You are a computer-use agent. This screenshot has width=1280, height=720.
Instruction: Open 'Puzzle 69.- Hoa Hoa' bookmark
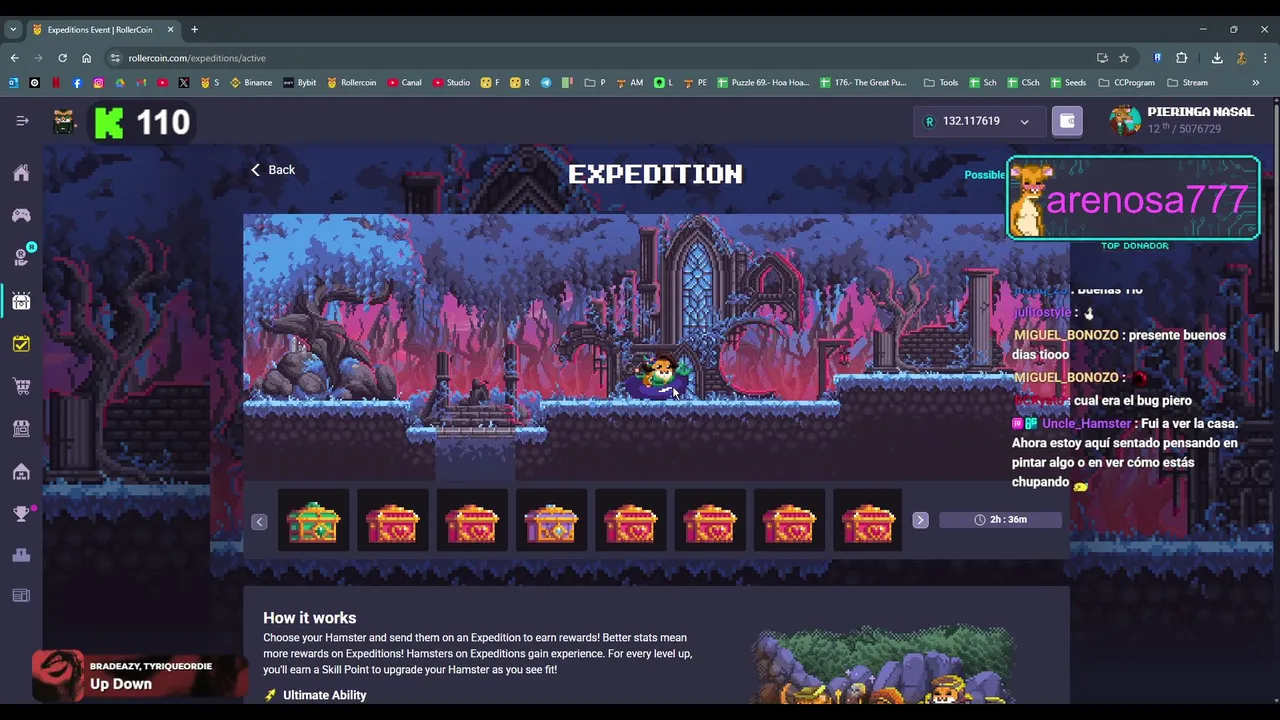point(764,83)
